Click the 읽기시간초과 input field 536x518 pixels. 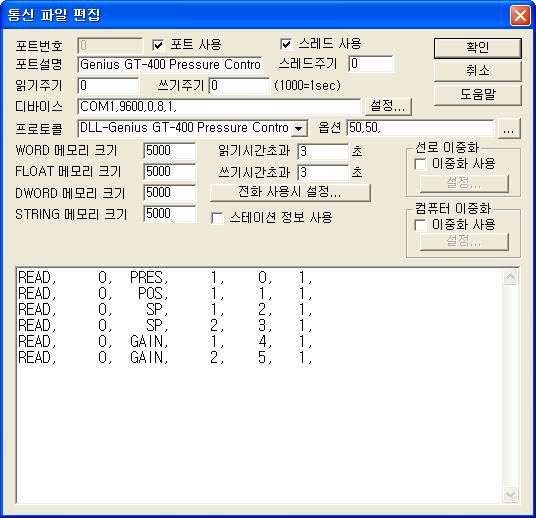click(x=323, y=151)
